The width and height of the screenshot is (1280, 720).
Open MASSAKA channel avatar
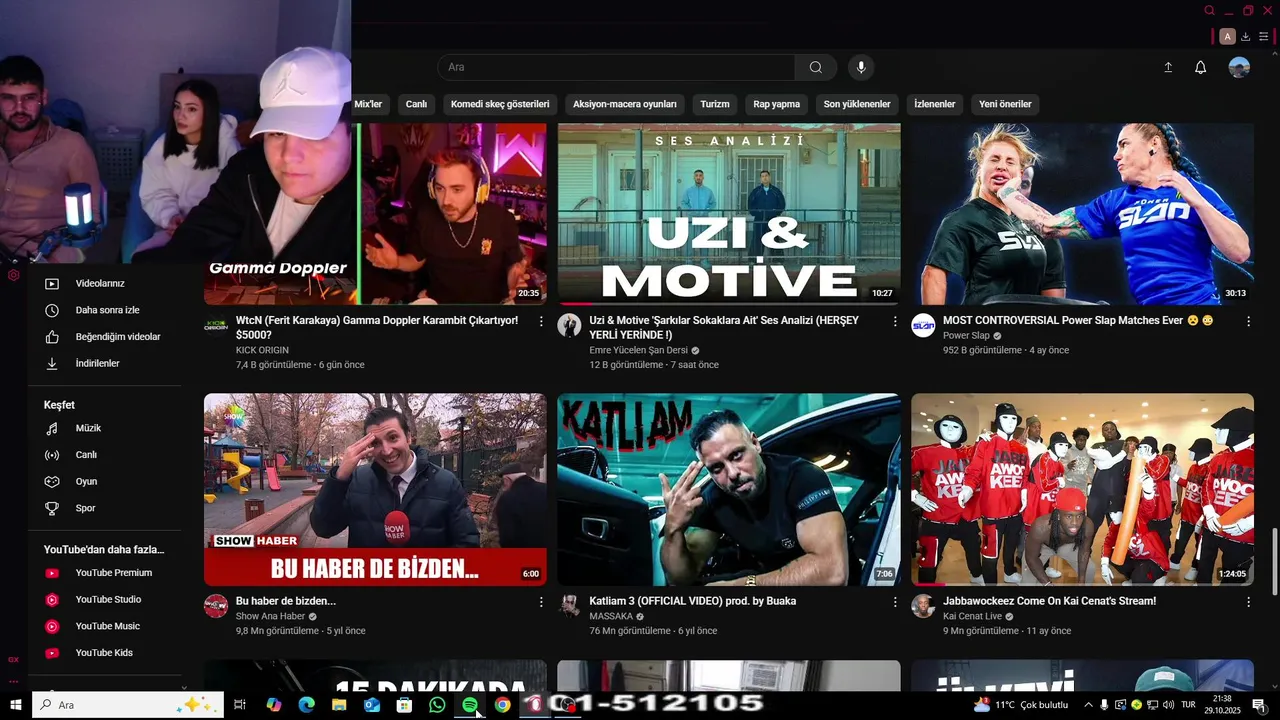(569, 606)
